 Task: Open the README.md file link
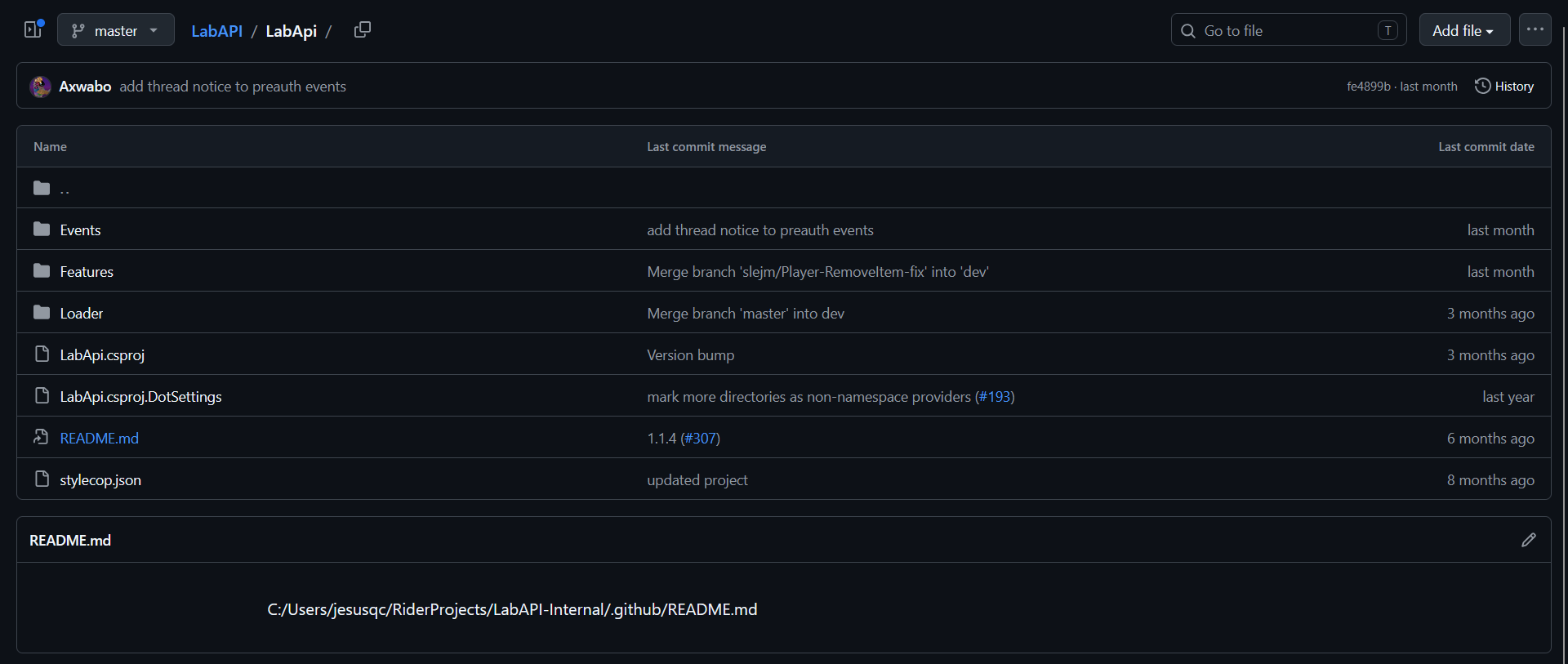tap(100, 439)
